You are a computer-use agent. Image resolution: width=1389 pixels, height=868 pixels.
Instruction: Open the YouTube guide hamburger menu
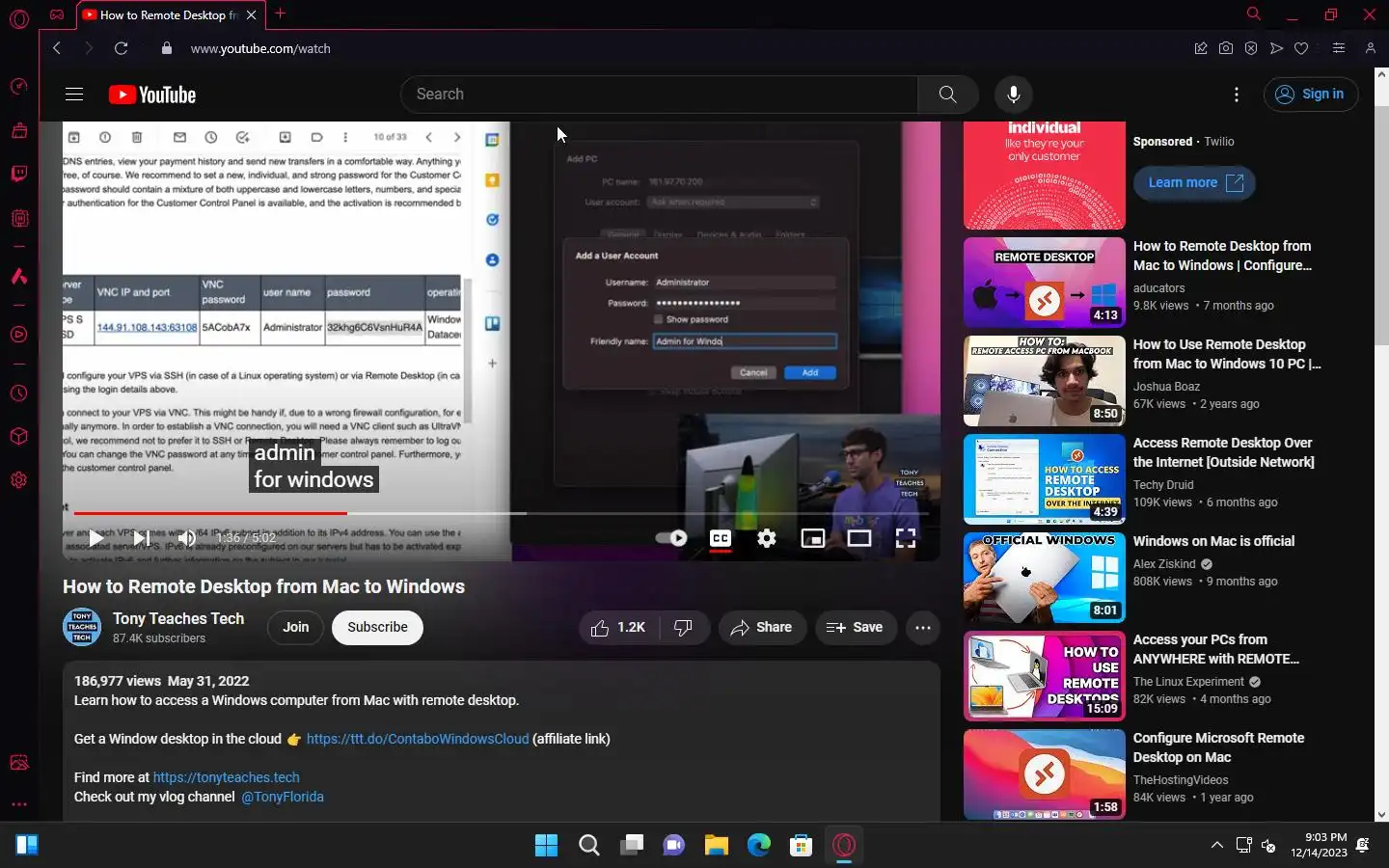(74, 95)
